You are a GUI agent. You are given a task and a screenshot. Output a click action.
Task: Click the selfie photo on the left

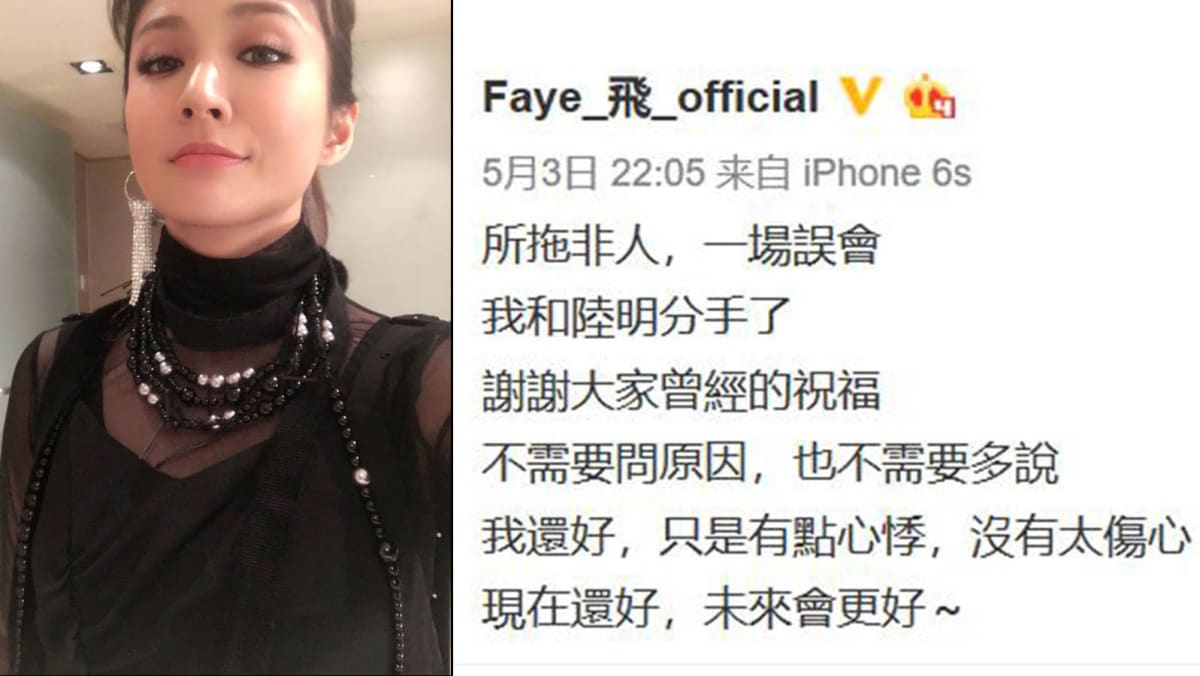pyautogui.click(x=225, y=338)
